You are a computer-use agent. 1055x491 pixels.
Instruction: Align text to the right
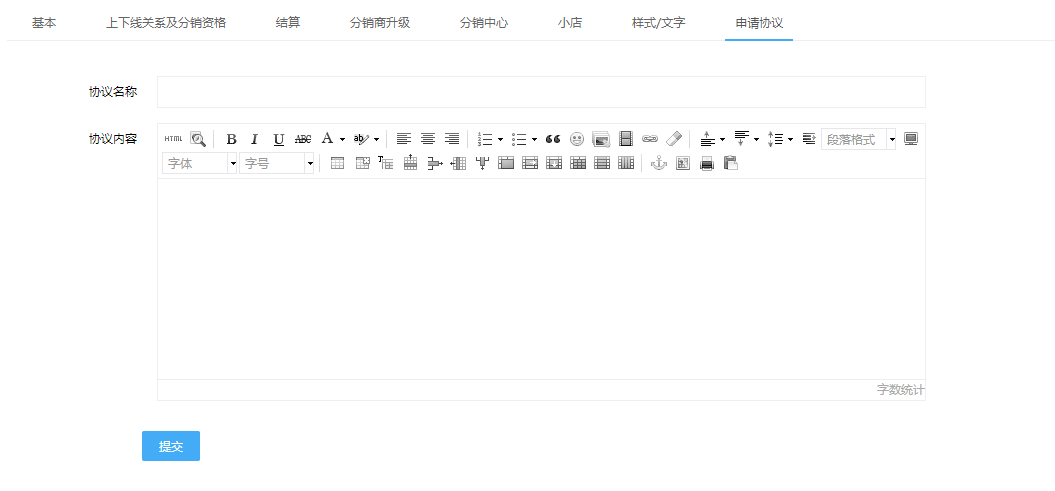452,139
